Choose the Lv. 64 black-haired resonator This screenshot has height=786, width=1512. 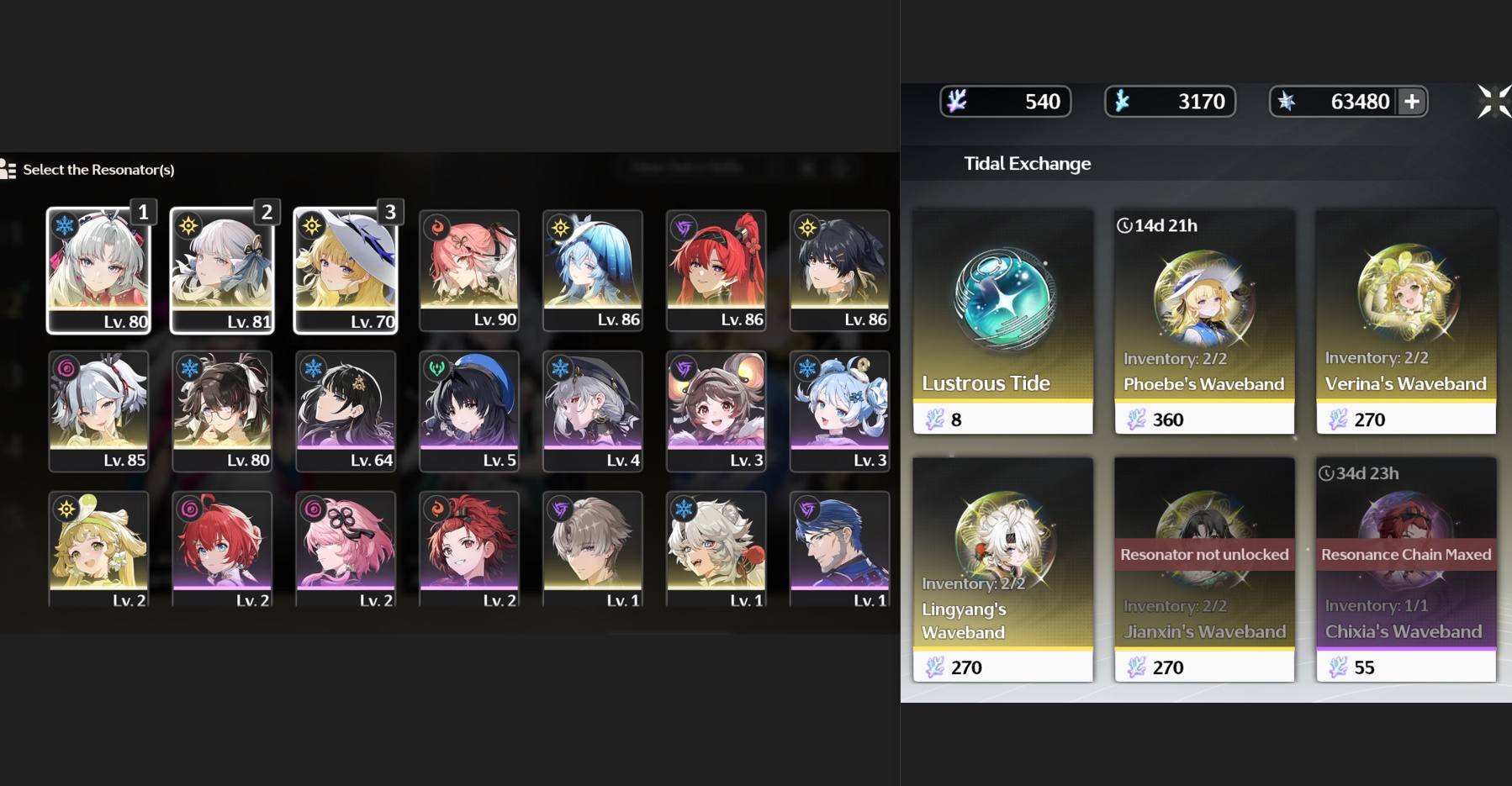pos(346,411)
